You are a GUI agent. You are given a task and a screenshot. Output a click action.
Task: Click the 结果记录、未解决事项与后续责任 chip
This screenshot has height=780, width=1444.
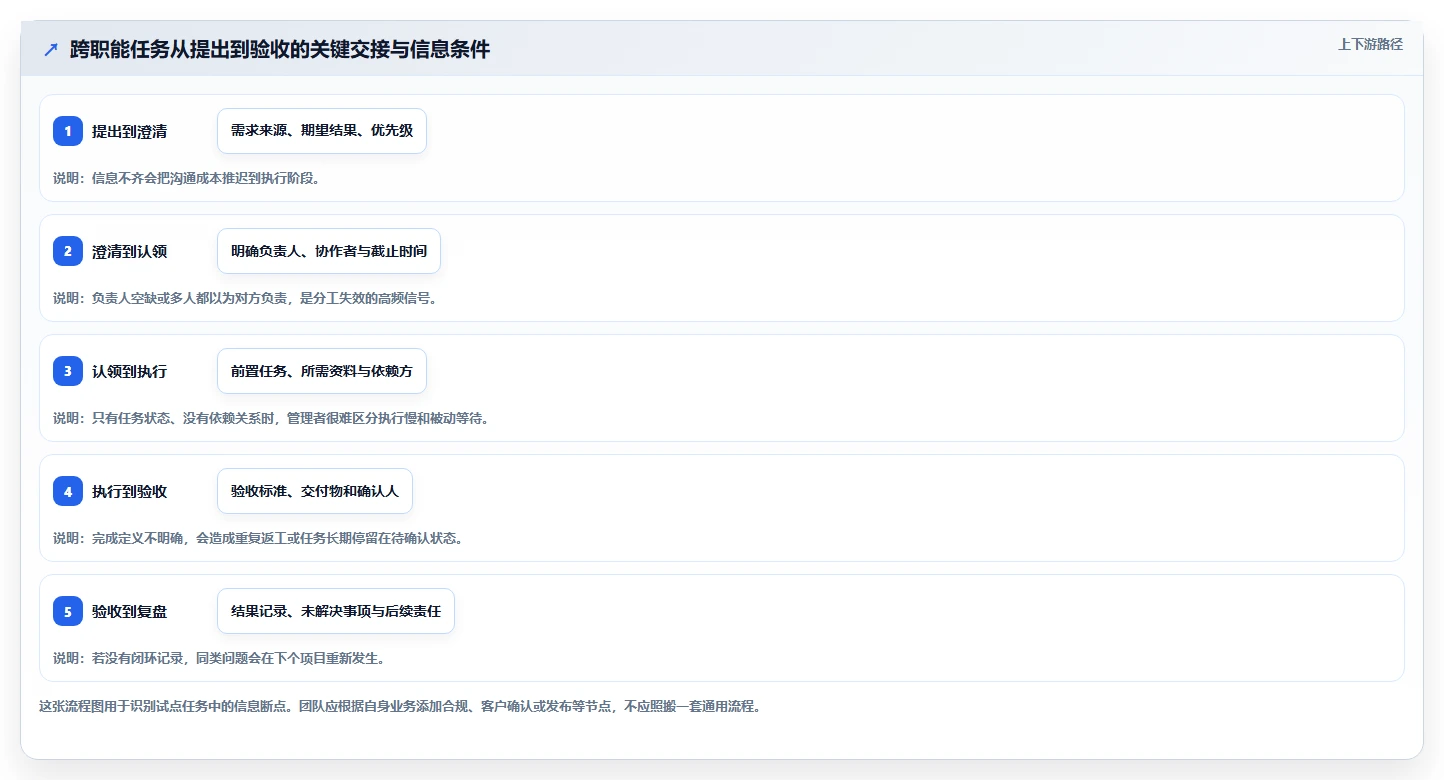pyautogui.click(x=336, y=611)
